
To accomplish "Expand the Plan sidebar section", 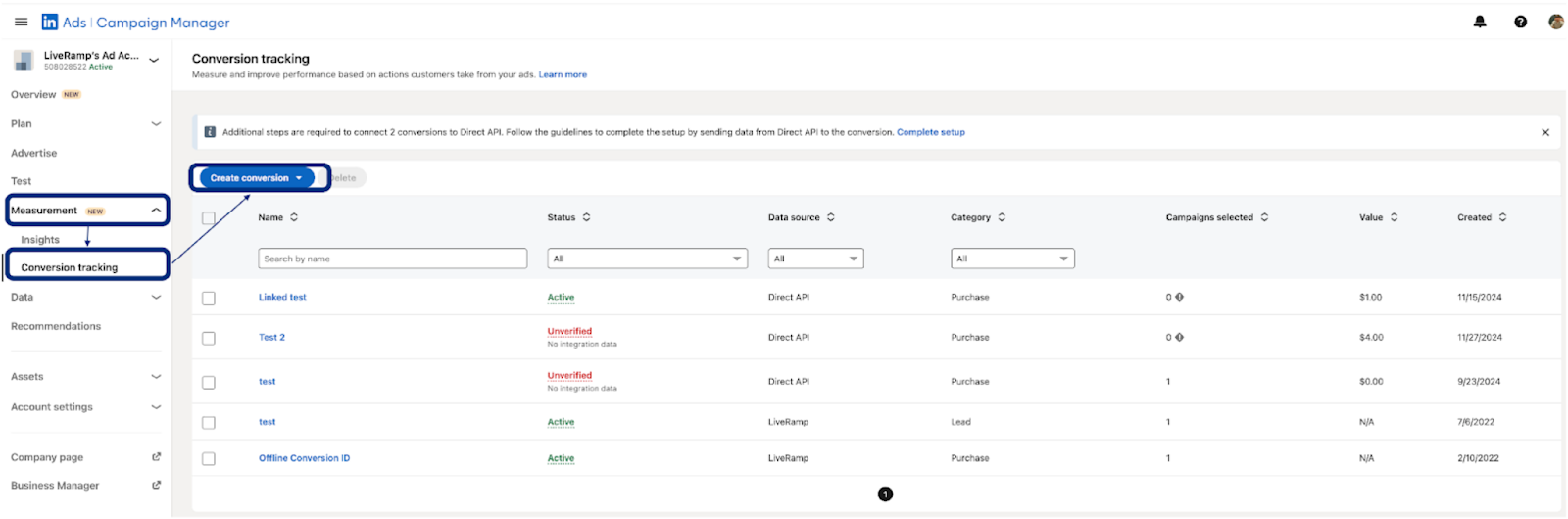I will (x=156, y=124).
